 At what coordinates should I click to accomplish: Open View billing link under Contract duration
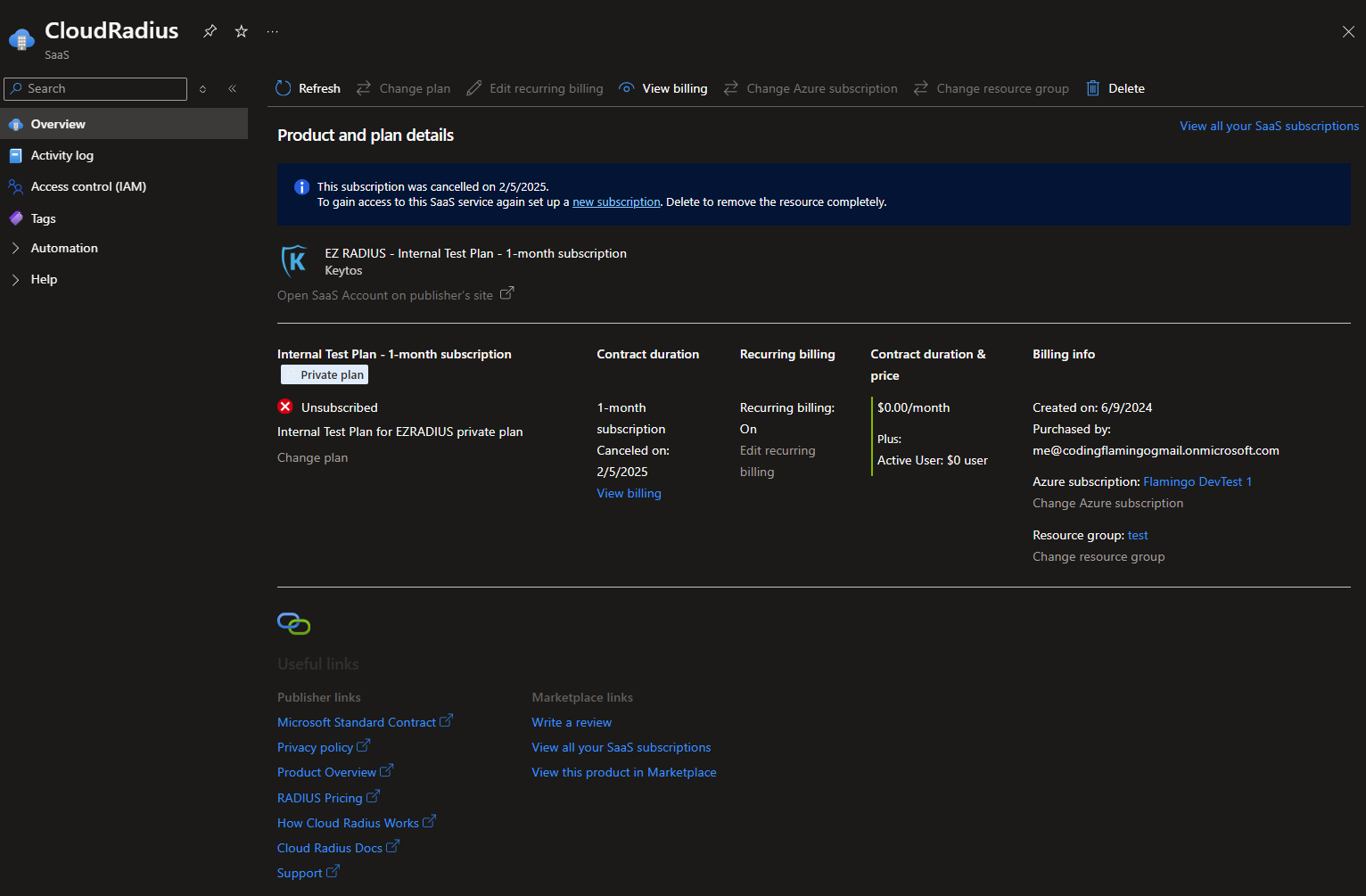tap(629, 493)
